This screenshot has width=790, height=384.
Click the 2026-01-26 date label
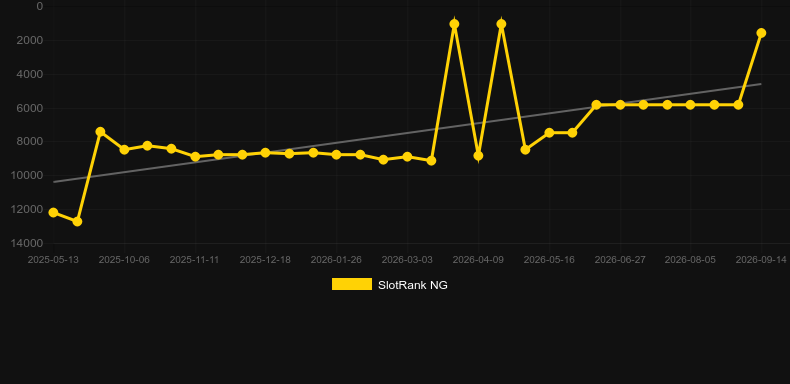336,260
